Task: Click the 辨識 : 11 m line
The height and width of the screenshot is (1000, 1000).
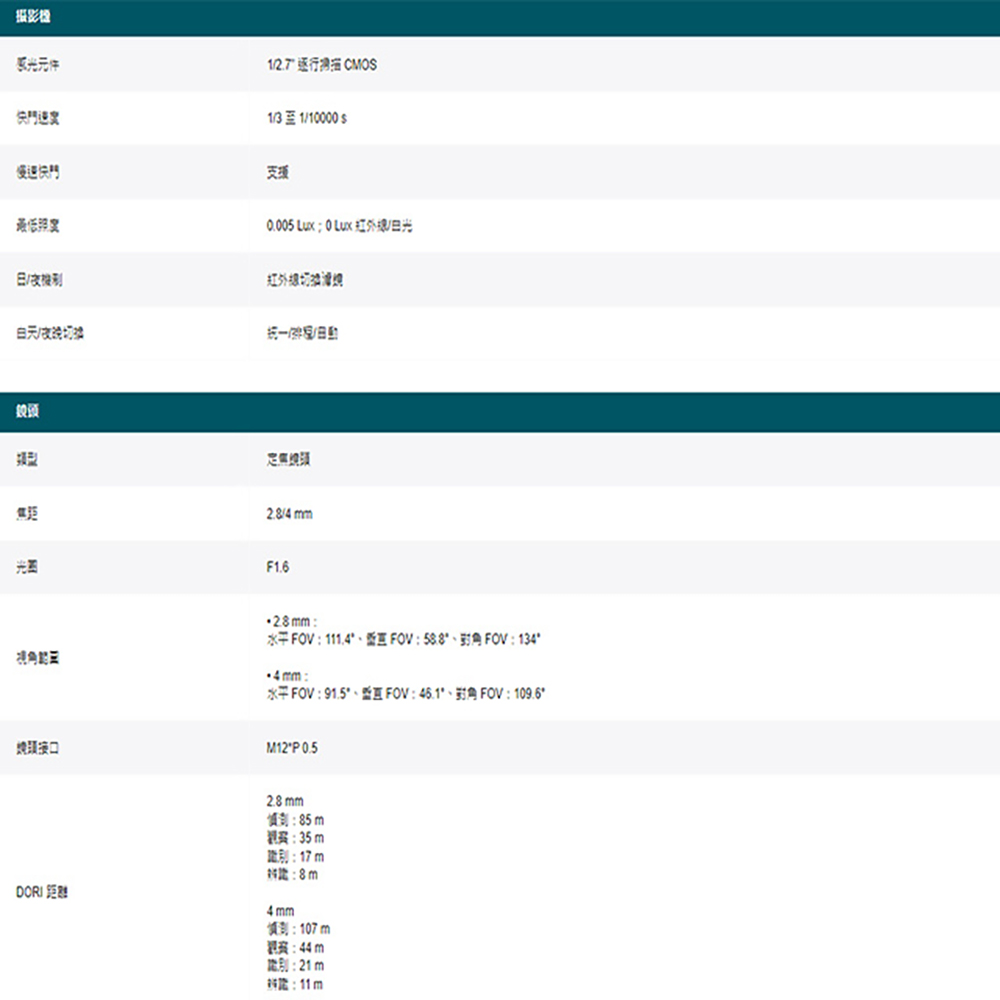Action: (295, 984)
